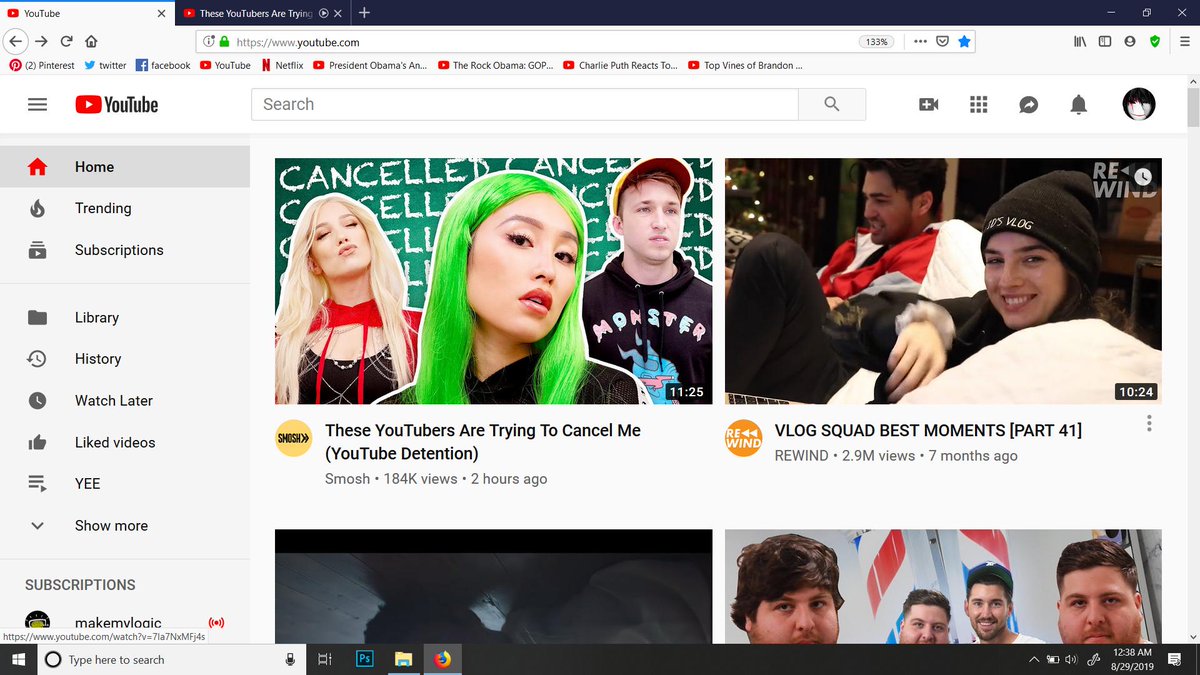Open File Explorer from the taskbar
The height and width of the screenshot is (675, 1200).
[x=403, y=659]
